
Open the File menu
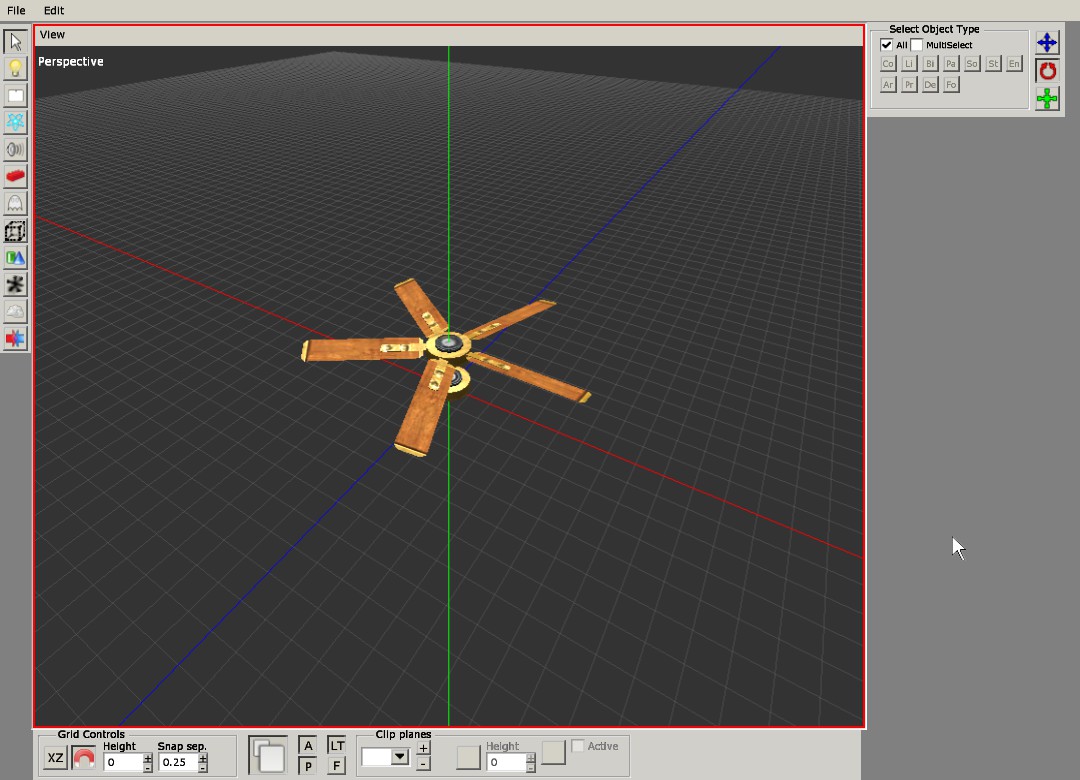(16, 10)
